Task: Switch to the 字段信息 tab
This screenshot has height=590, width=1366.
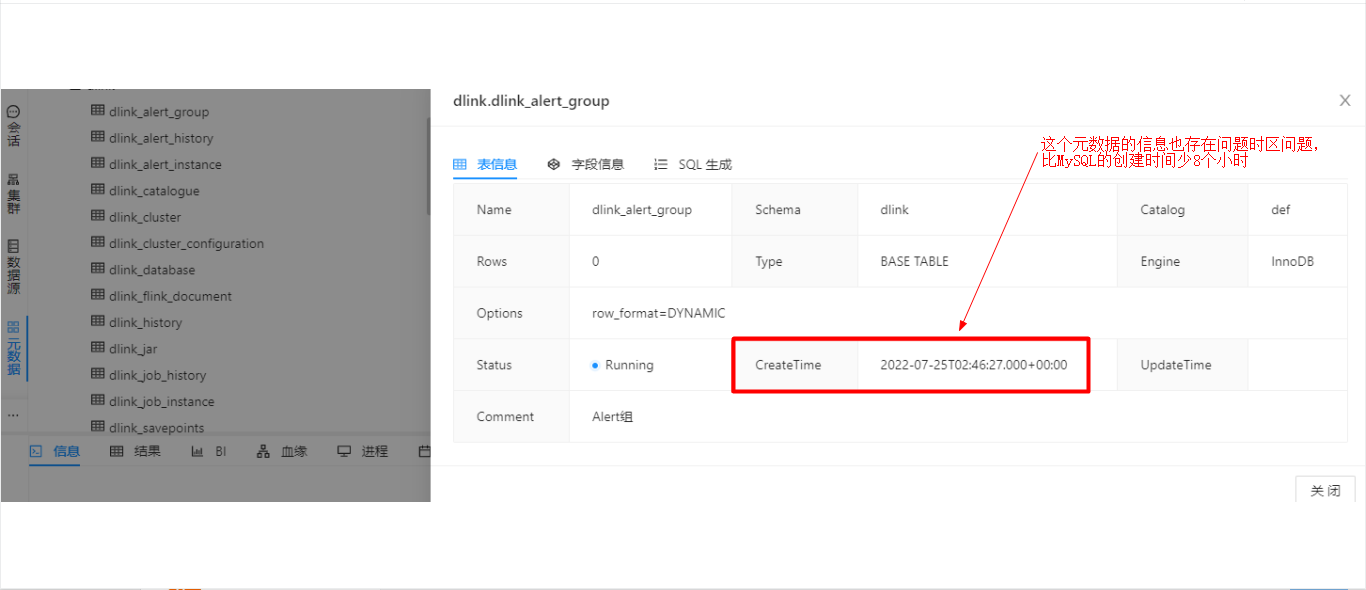Action: click(x=585, y=164)
